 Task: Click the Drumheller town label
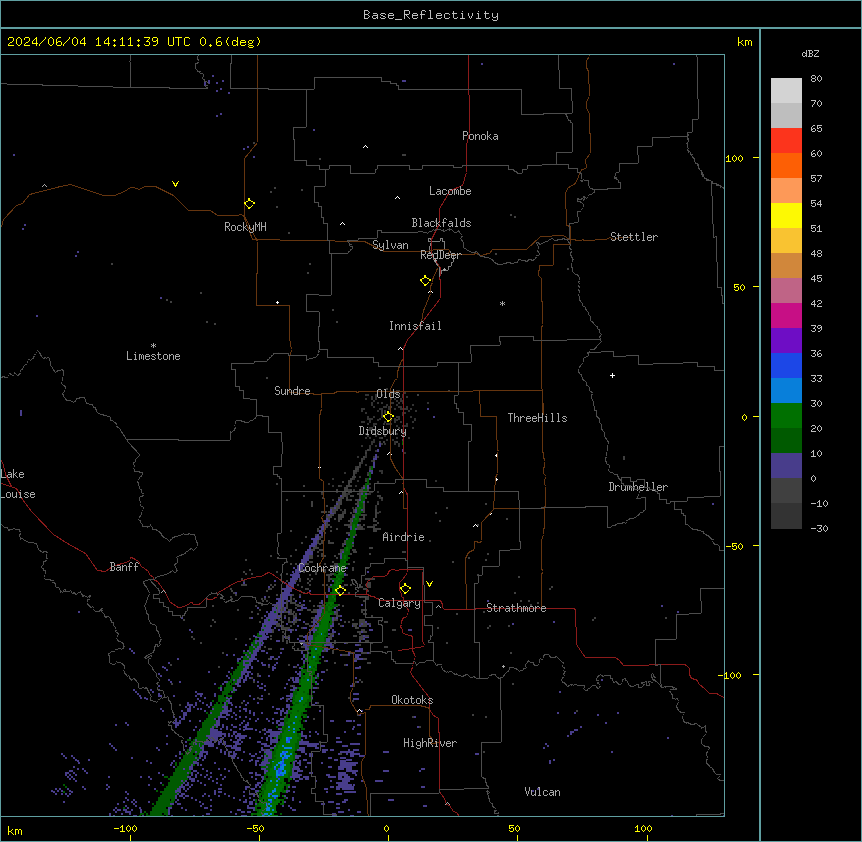click(x=638, y=487)
